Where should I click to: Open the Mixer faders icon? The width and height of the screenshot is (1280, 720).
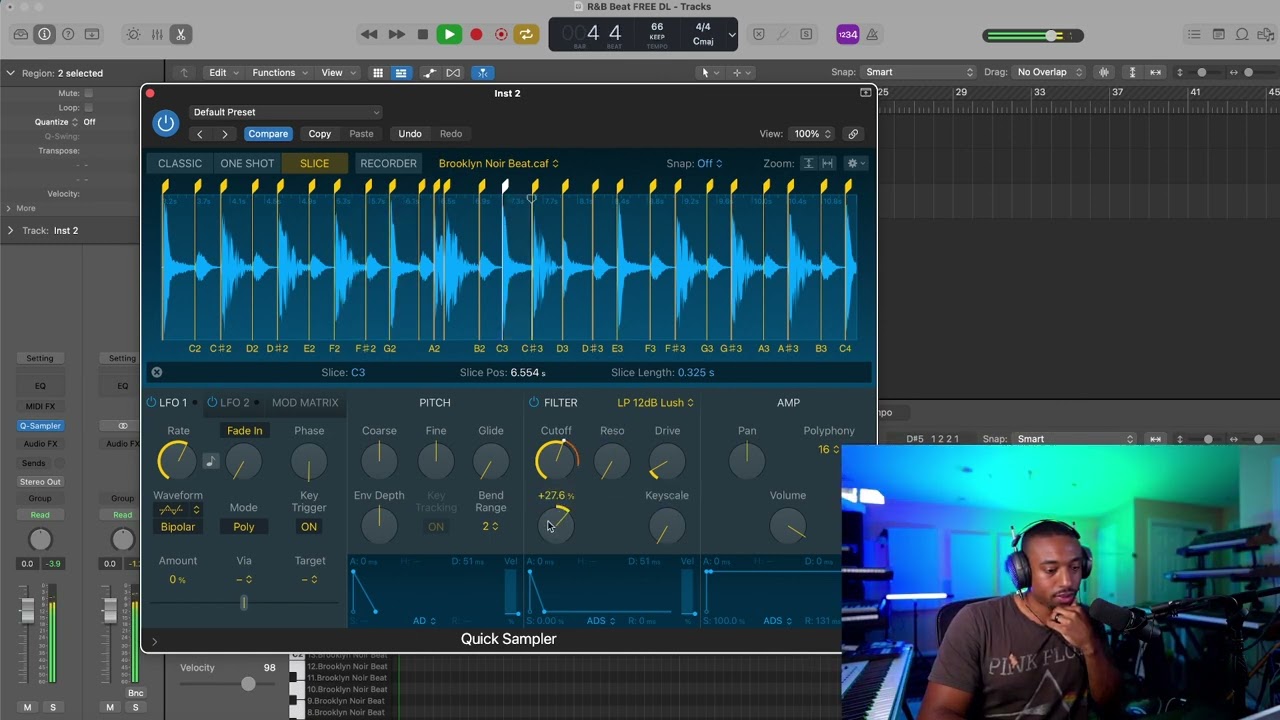point(157,34)
